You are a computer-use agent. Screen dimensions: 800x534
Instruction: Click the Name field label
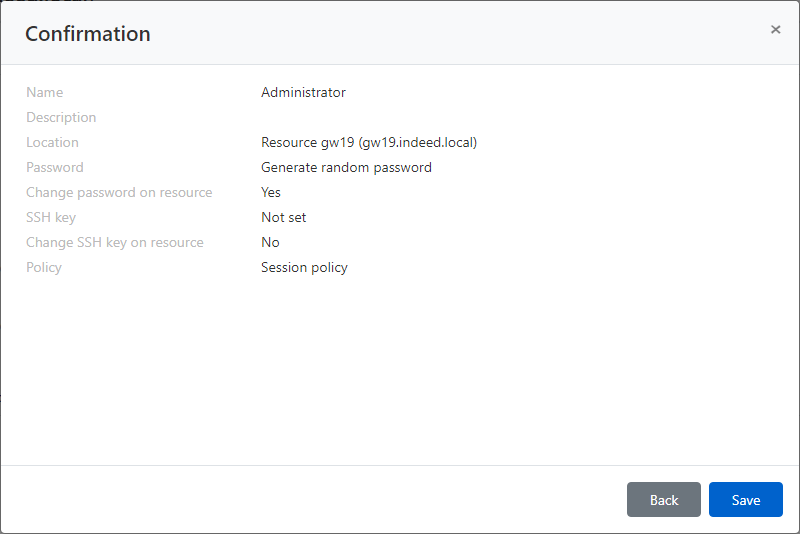44,92
